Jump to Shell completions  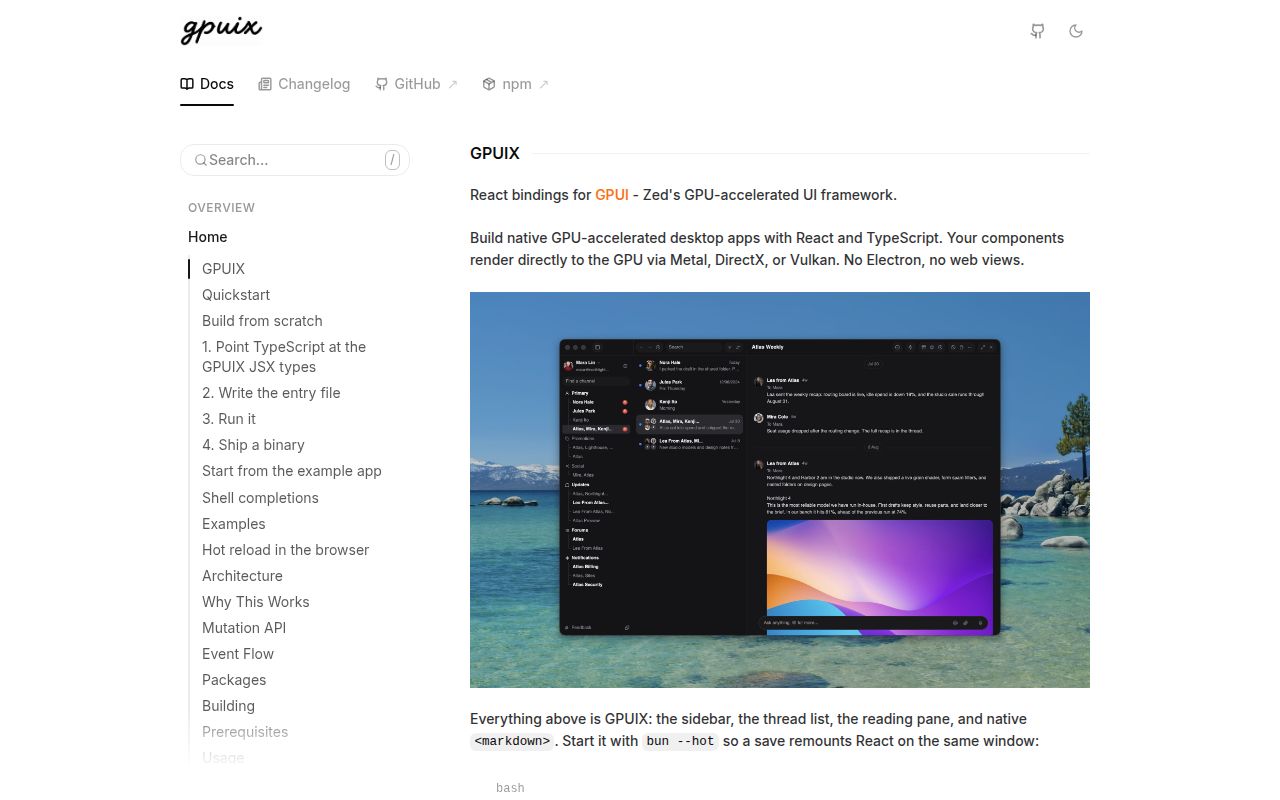(260, 498)
